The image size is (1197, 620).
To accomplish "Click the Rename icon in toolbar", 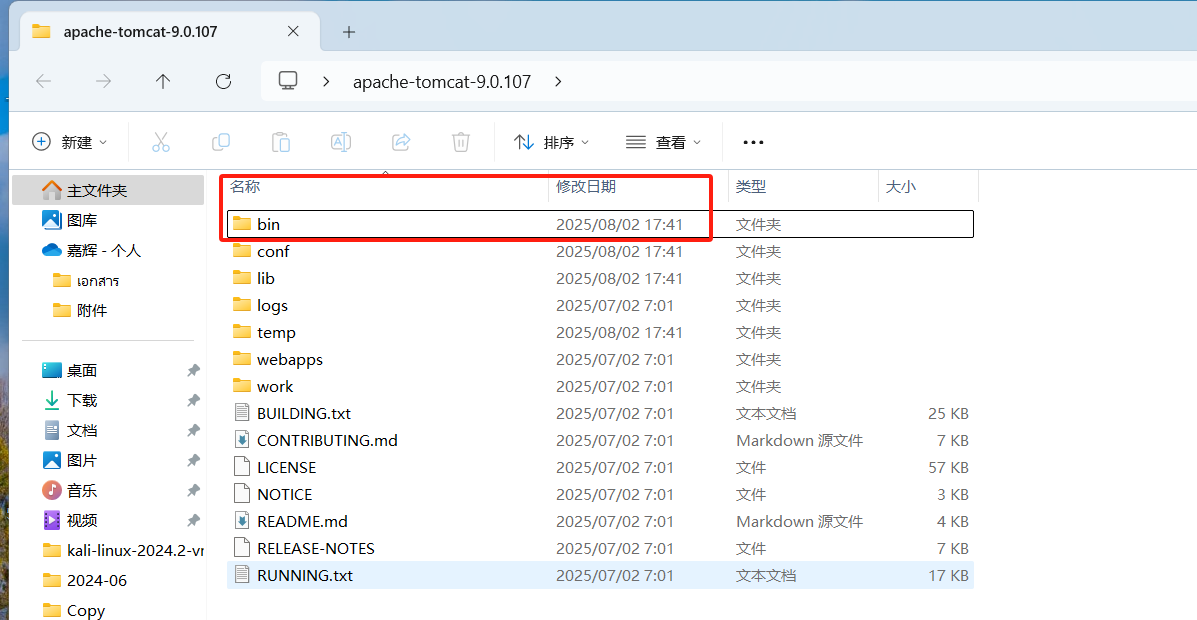I will click(x=341, y=142).
